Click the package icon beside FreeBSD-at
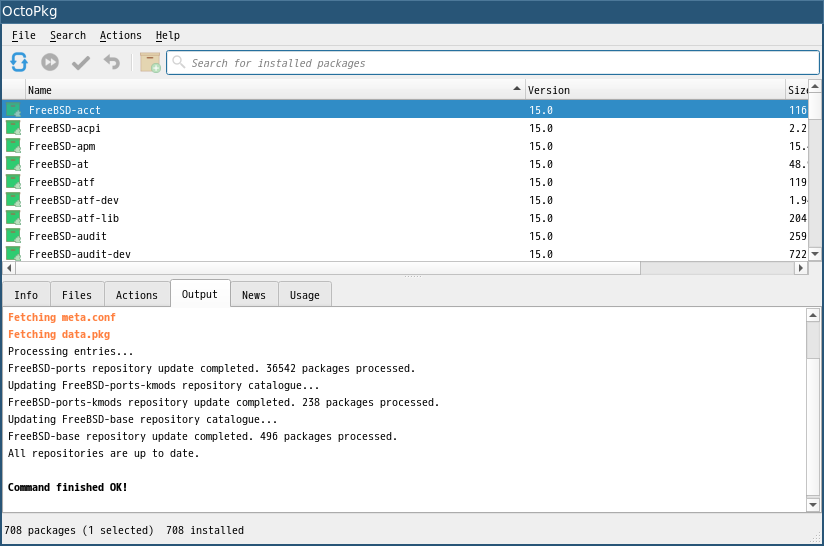This screenshot has width=824, height=546. tap(14, 163)
